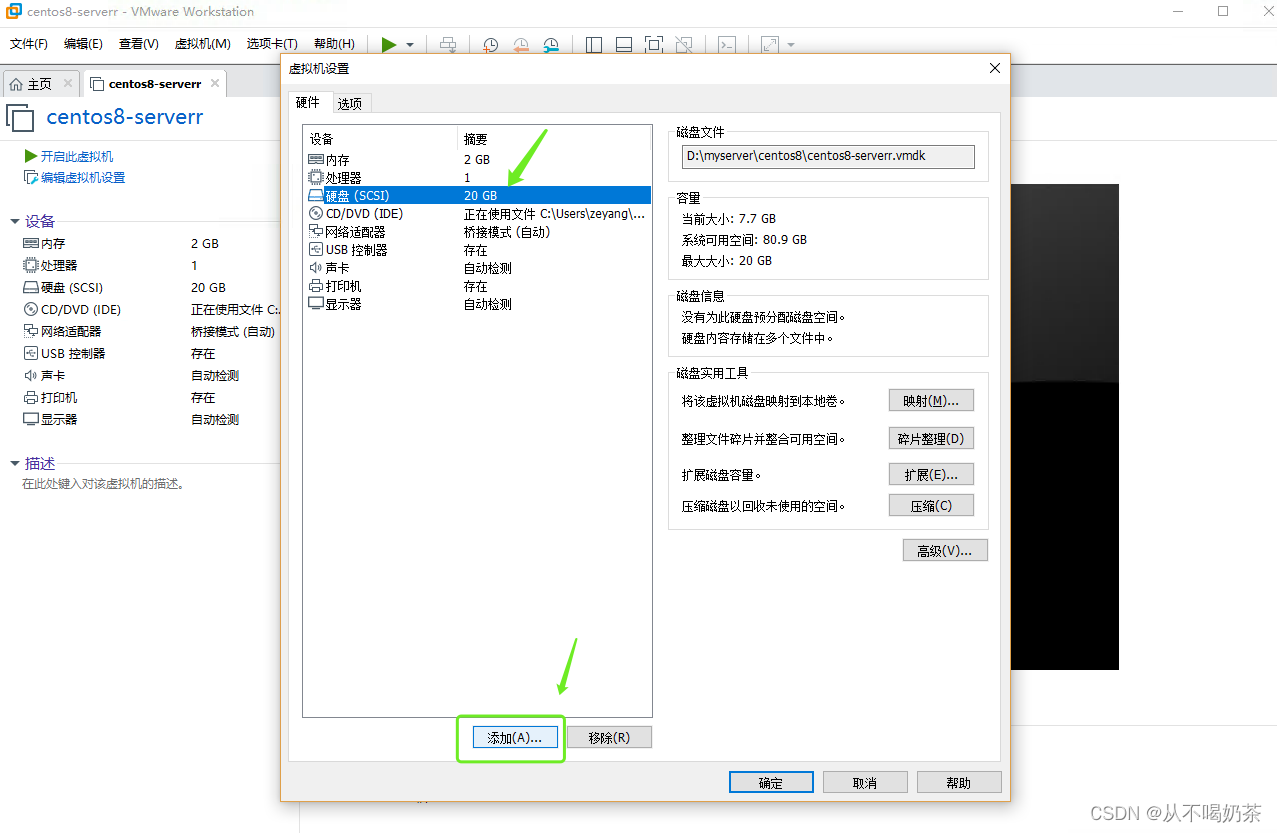Collapse the 设备 section in main window
Screen dimensions: 1277x833
pyautogui.click(x=15, y=221)
